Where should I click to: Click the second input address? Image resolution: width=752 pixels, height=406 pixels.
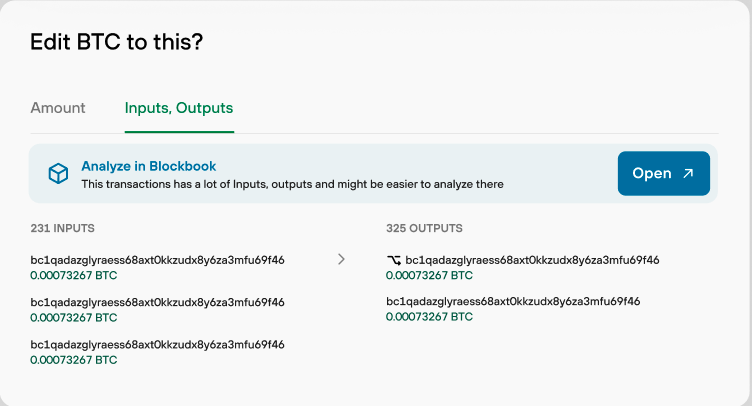[157, 302]
